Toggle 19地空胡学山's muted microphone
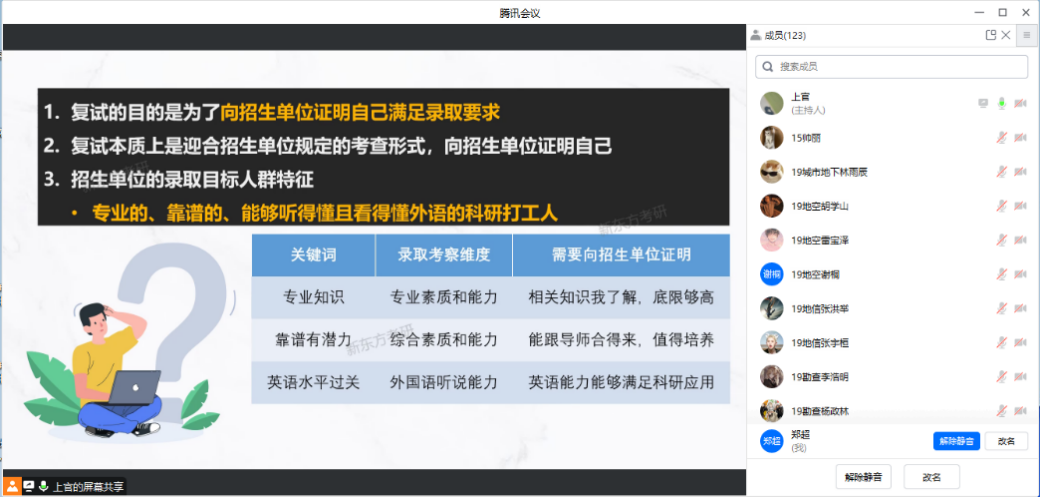The image size is (1040, 497). (x=1001, y=206)
